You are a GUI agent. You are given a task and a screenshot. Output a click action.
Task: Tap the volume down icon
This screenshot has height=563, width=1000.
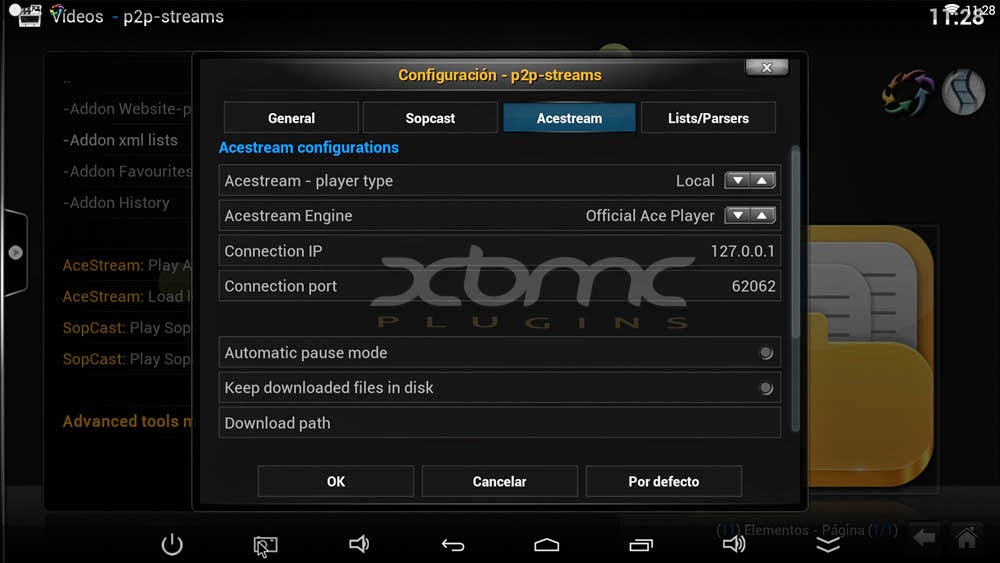[x=359, y=544]
